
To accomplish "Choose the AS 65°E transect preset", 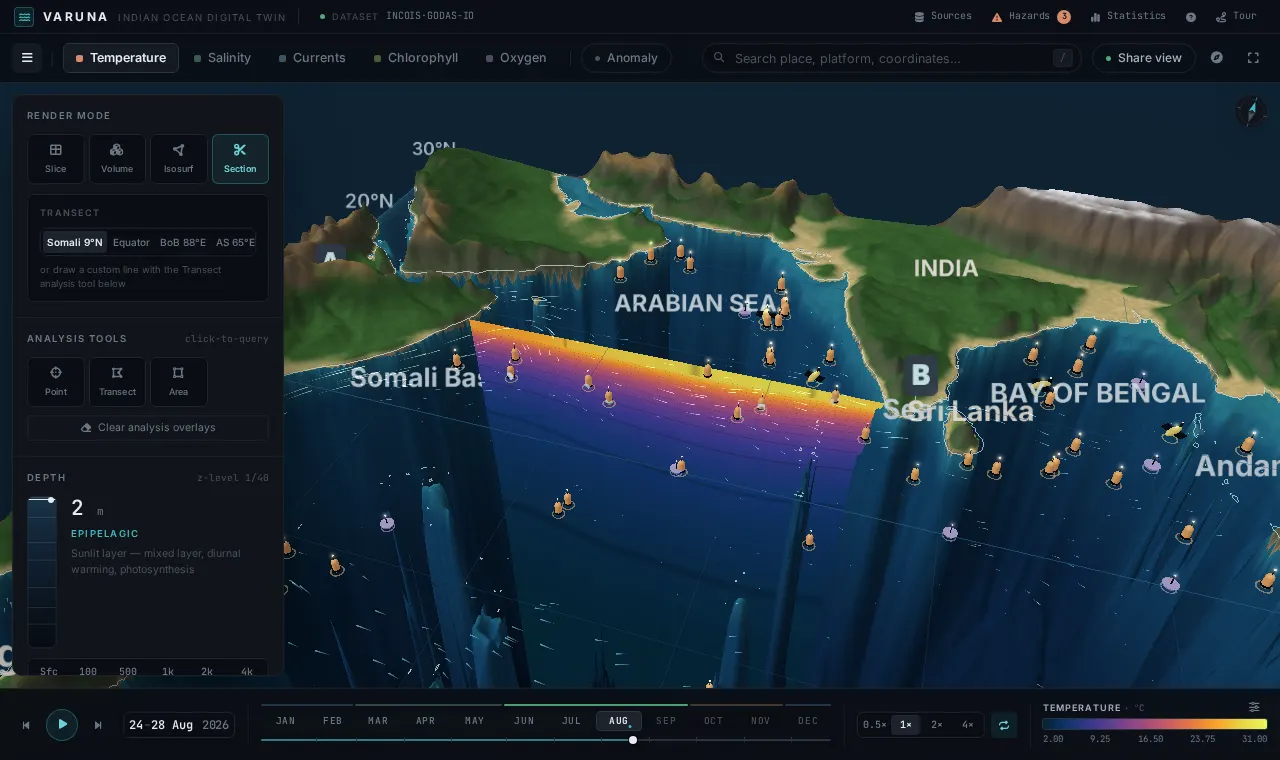I will pos(235,242).
